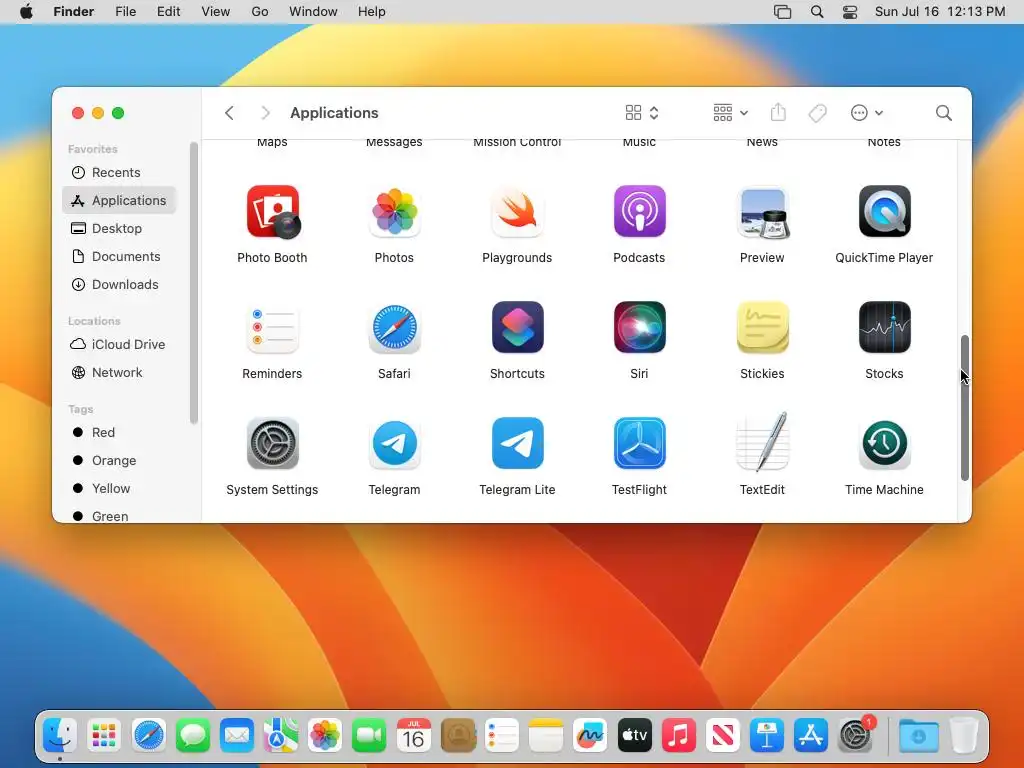Select the Telegram app icon
1024x768 pixels.
click(x=394, y=444)
